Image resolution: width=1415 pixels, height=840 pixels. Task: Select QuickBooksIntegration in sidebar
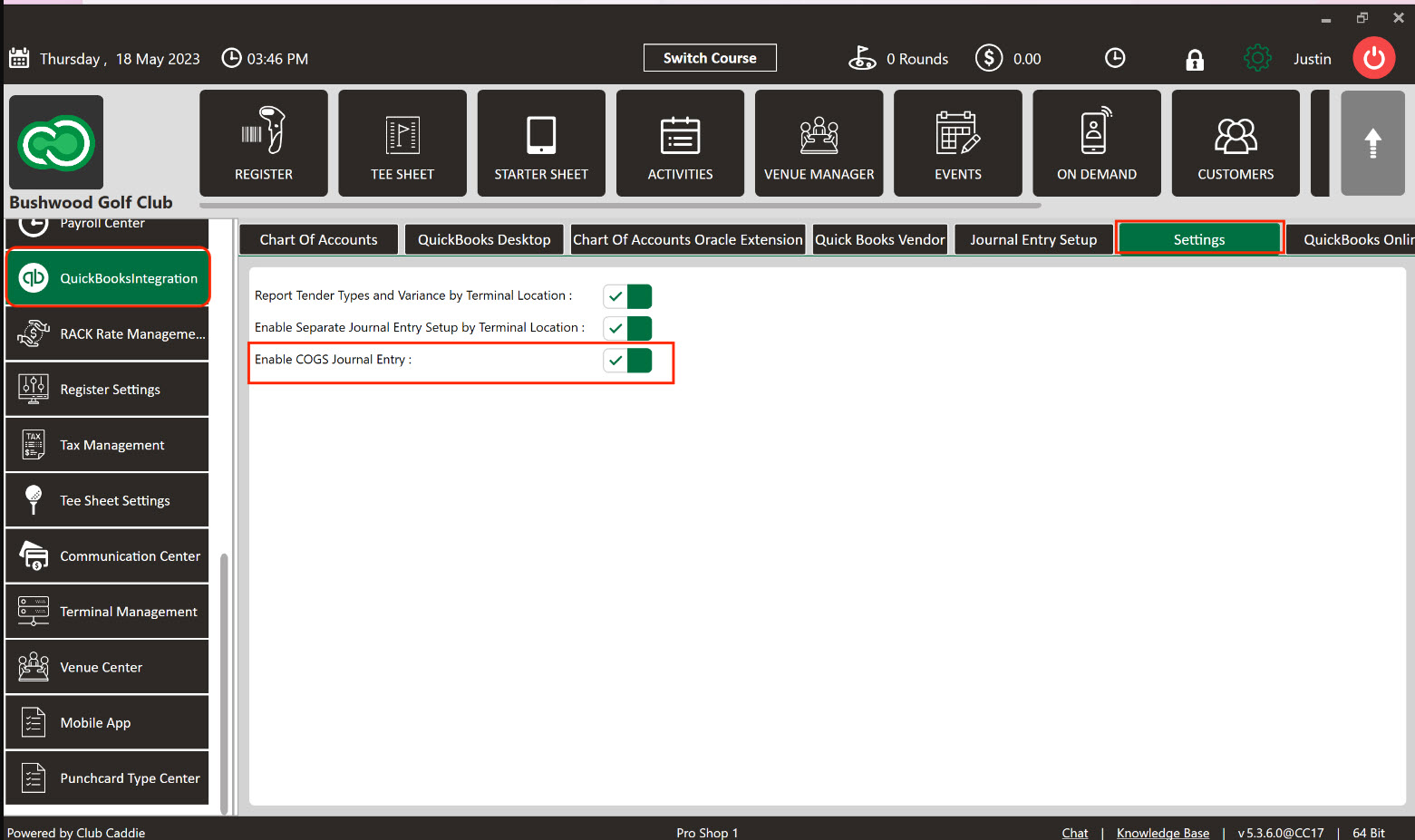click(107, 278)
